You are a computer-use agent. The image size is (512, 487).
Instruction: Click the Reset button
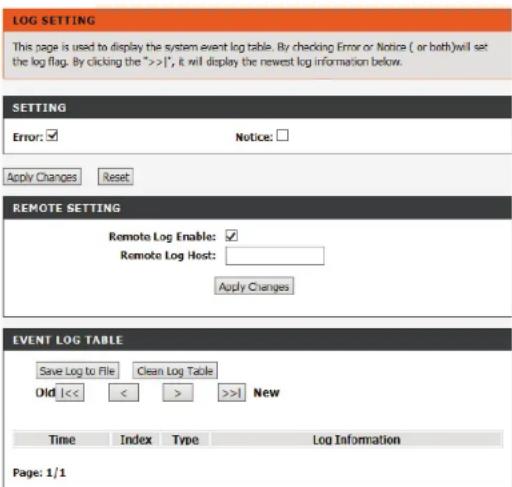coord(116,177)
